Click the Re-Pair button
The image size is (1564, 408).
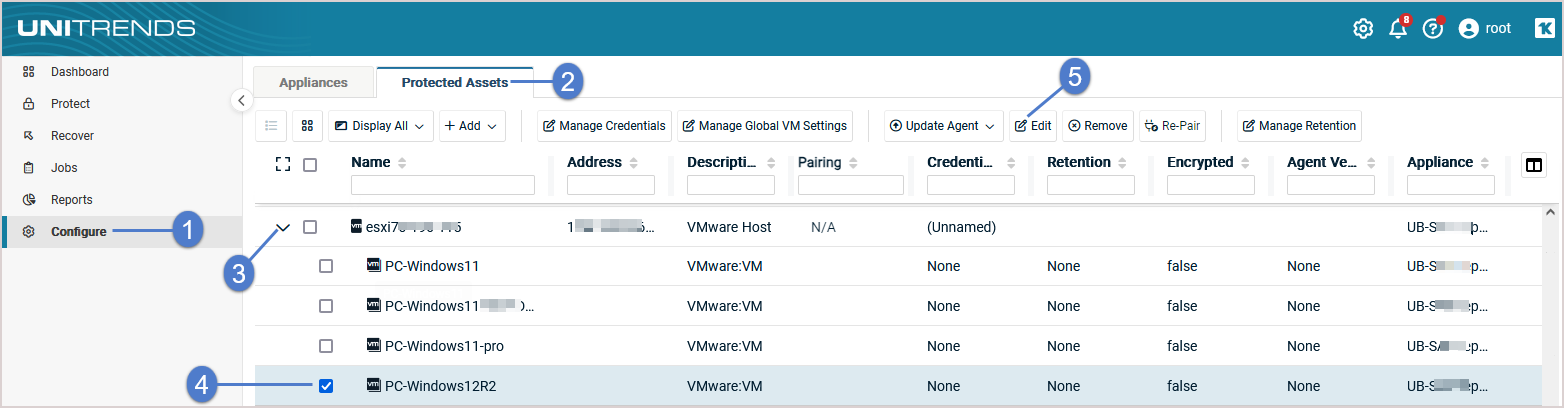pyautogui.click(x=1172, y=126)
